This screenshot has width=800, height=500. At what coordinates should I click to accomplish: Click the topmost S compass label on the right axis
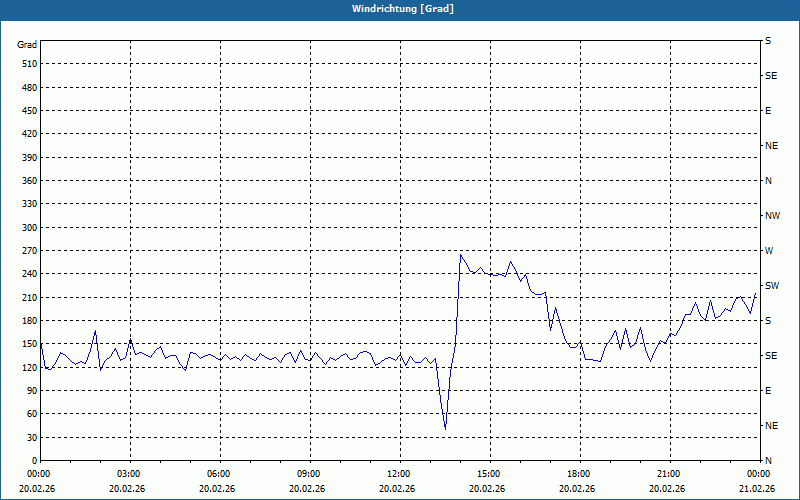[x=768, y=41]
